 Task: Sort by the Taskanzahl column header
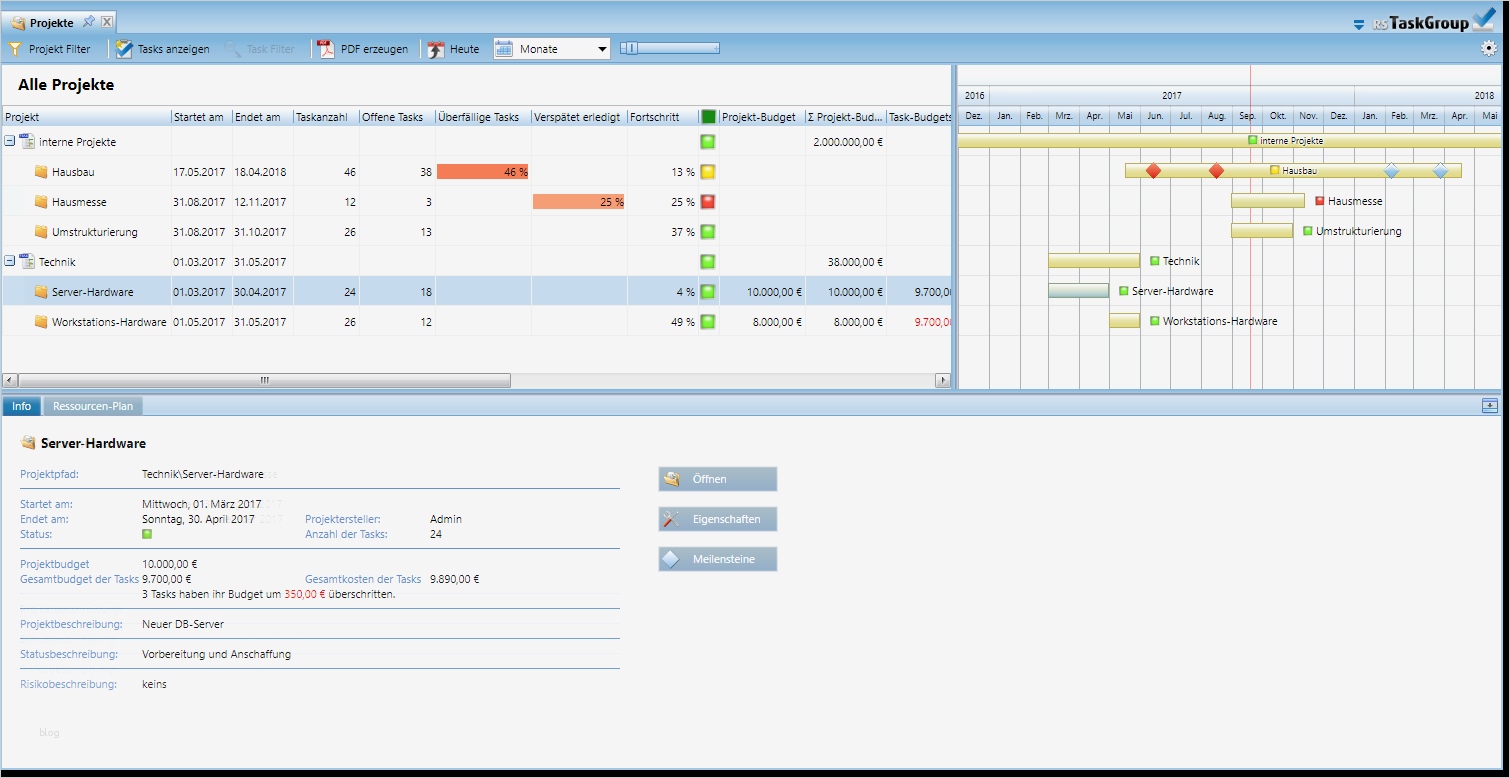326,117
